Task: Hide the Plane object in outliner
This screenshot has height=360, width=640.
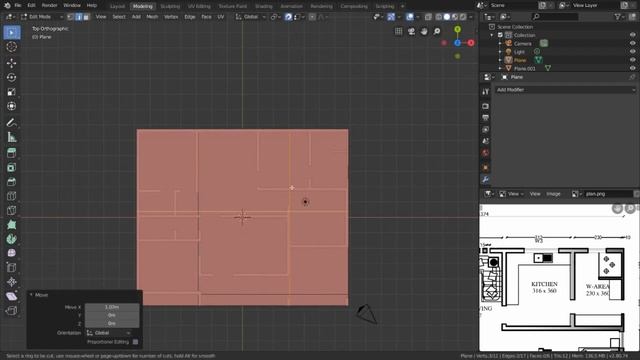Action: click(x=632, y=60)
